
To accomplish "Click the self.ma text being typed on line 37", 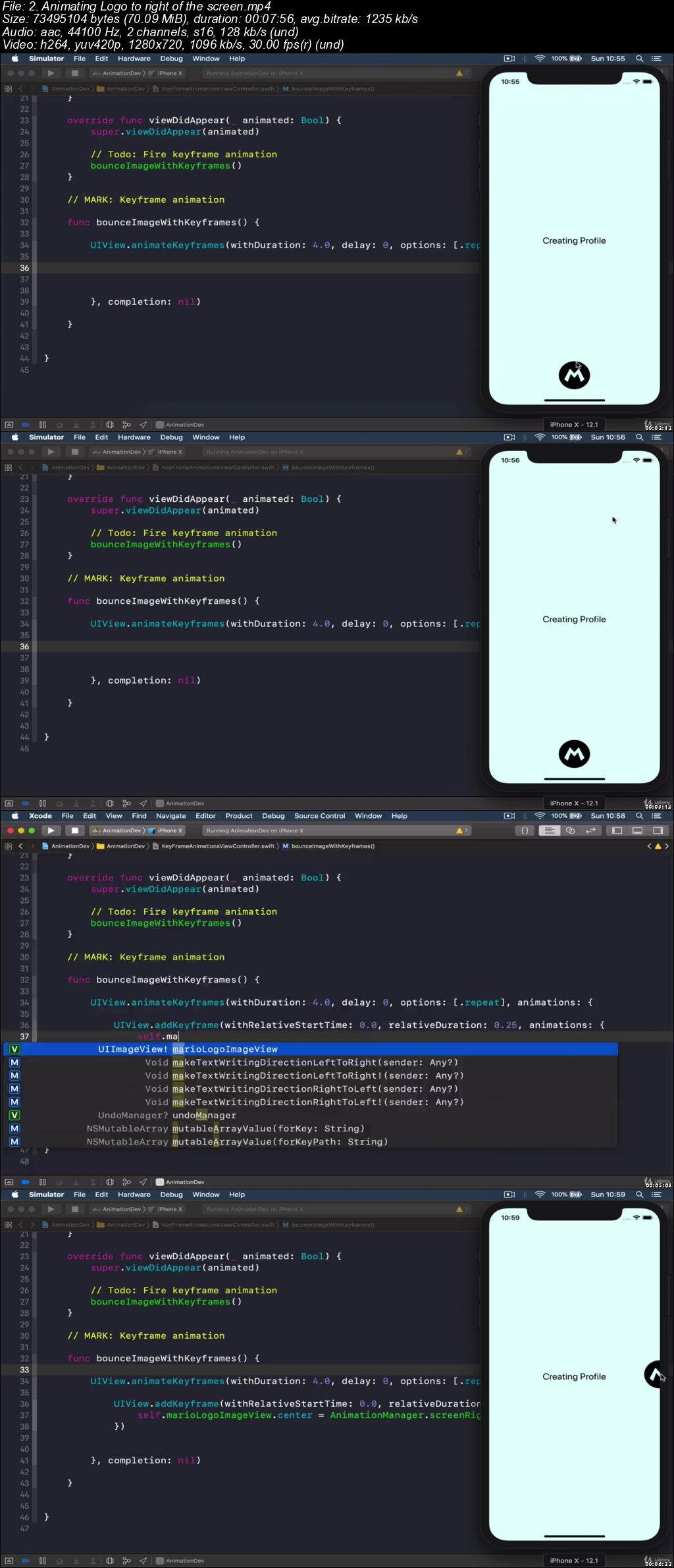I will click(x=158, y=1037).
